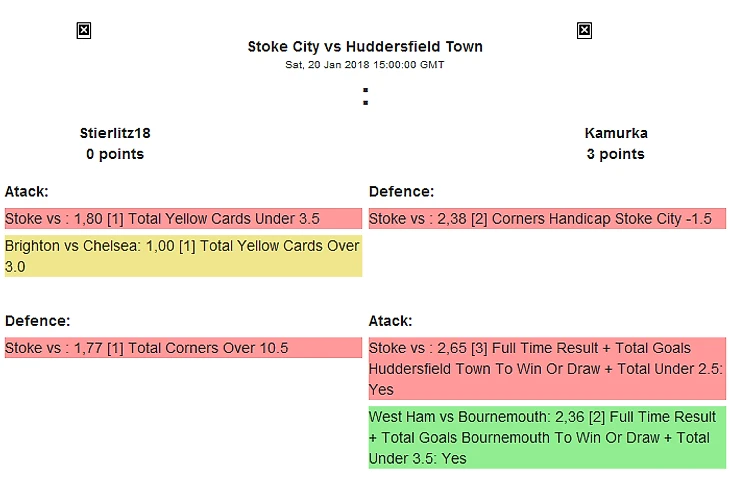This screenshot has height=480, width=730.
Task: Click red Total Corners Over 10.5 bet
Action: (183, 348)
